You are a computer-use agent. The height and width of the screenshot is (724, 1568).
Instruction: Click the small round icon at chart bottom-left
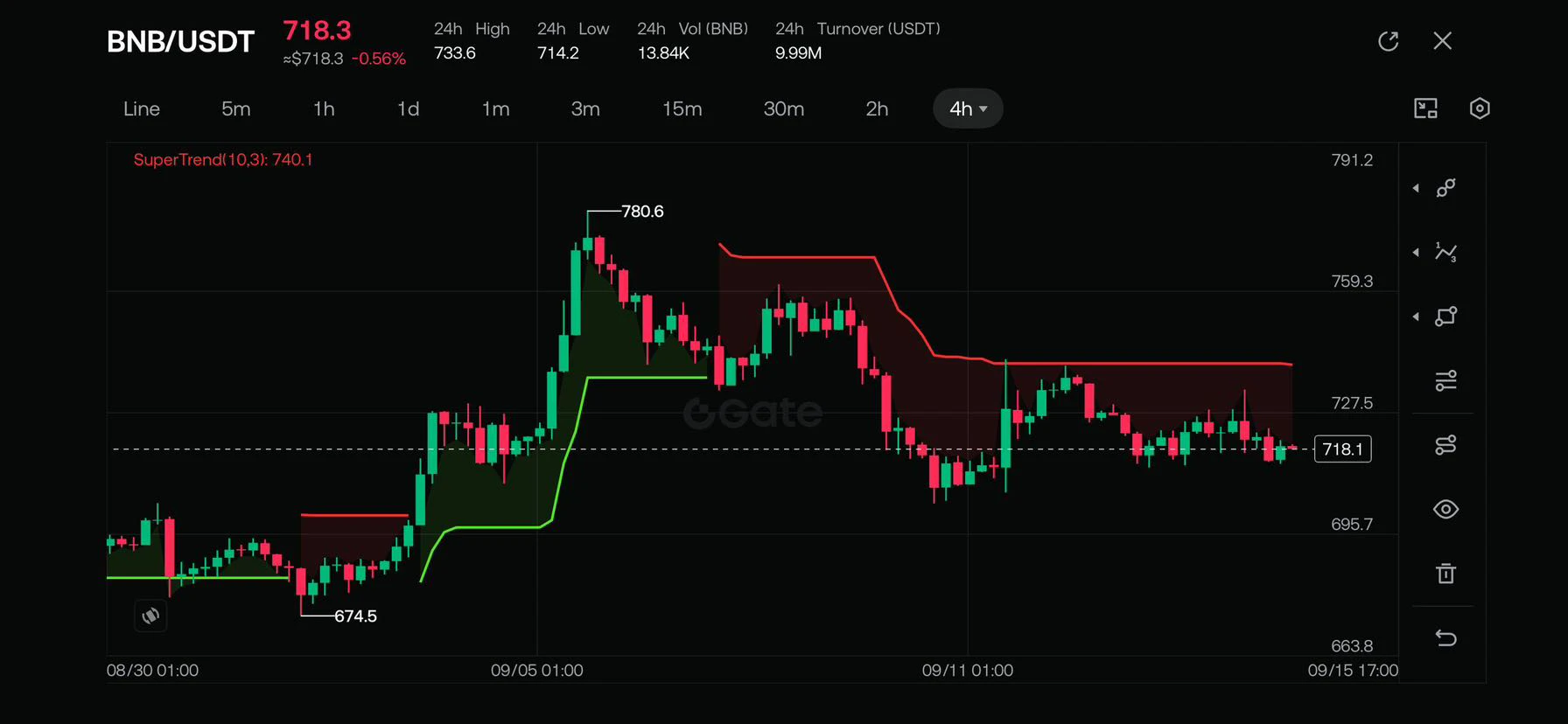(150, 616)
